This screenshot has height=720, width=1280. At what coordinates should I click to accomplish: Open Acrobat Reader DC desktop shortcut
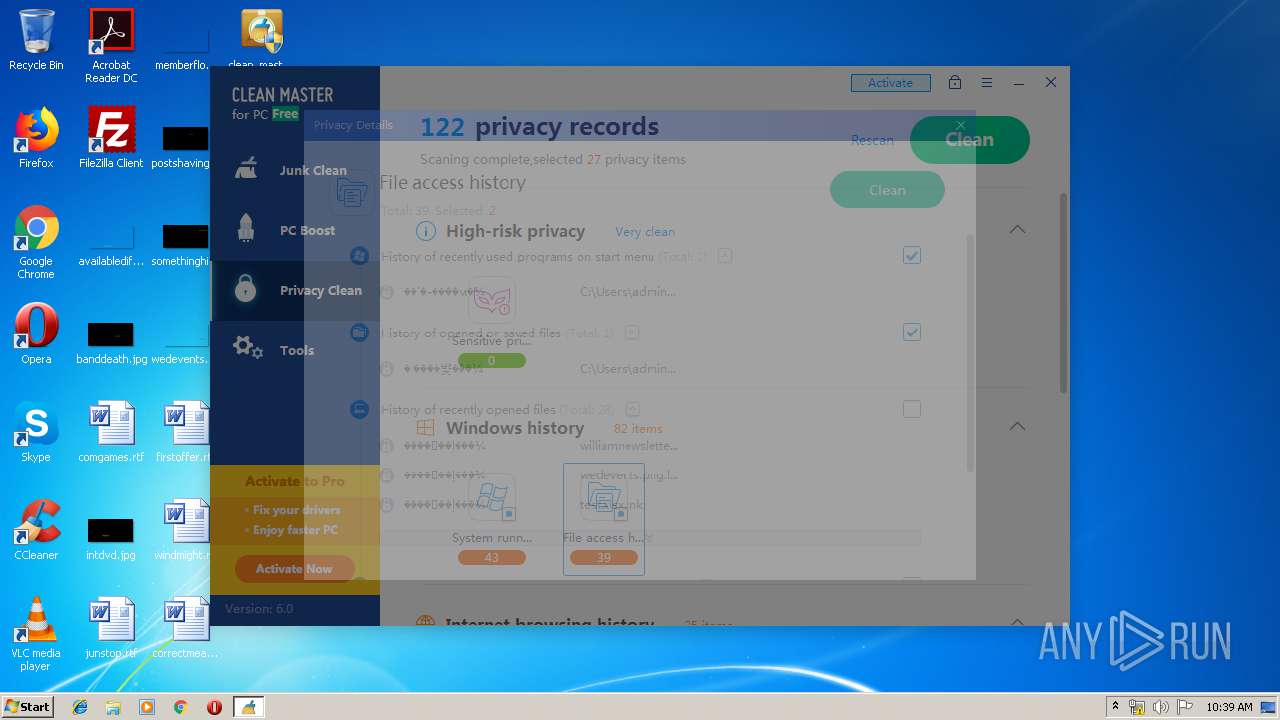[x=111, y=46]
